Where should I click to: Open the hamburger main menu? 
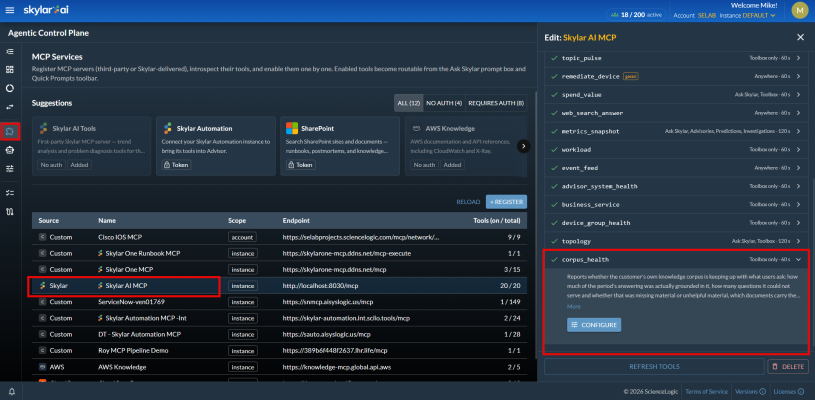pos(9,10)
